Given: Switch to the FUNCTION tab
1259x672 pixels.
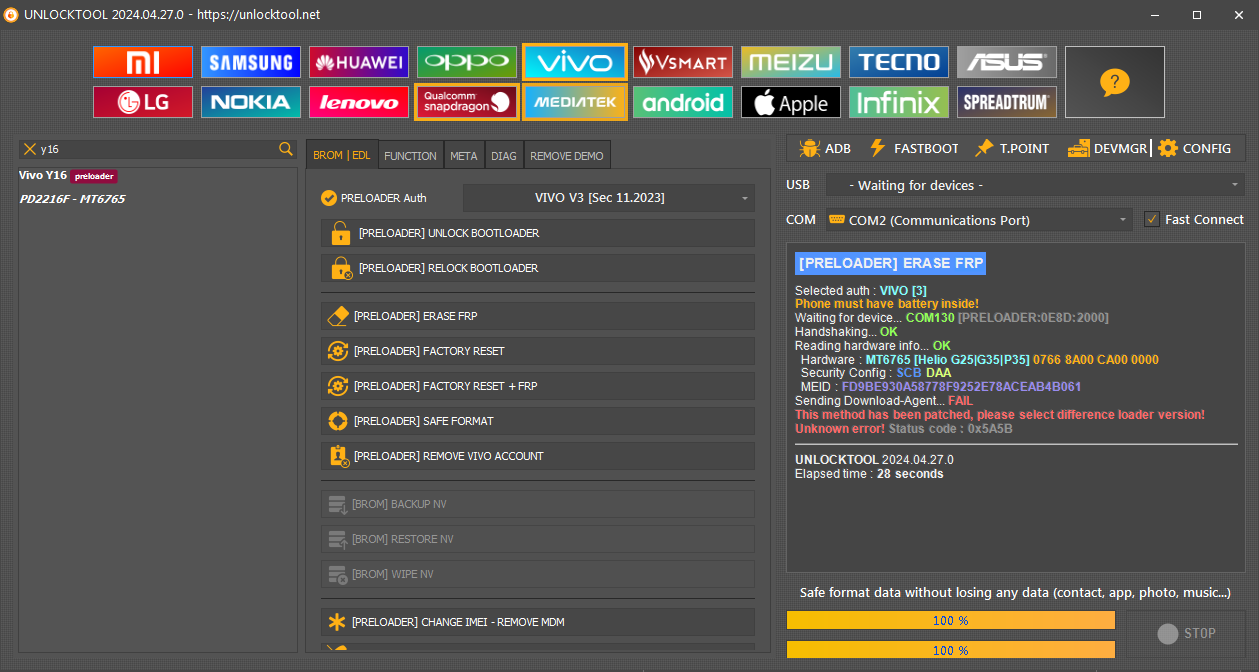Looking at the screenshot, I should tap(410, 155).
